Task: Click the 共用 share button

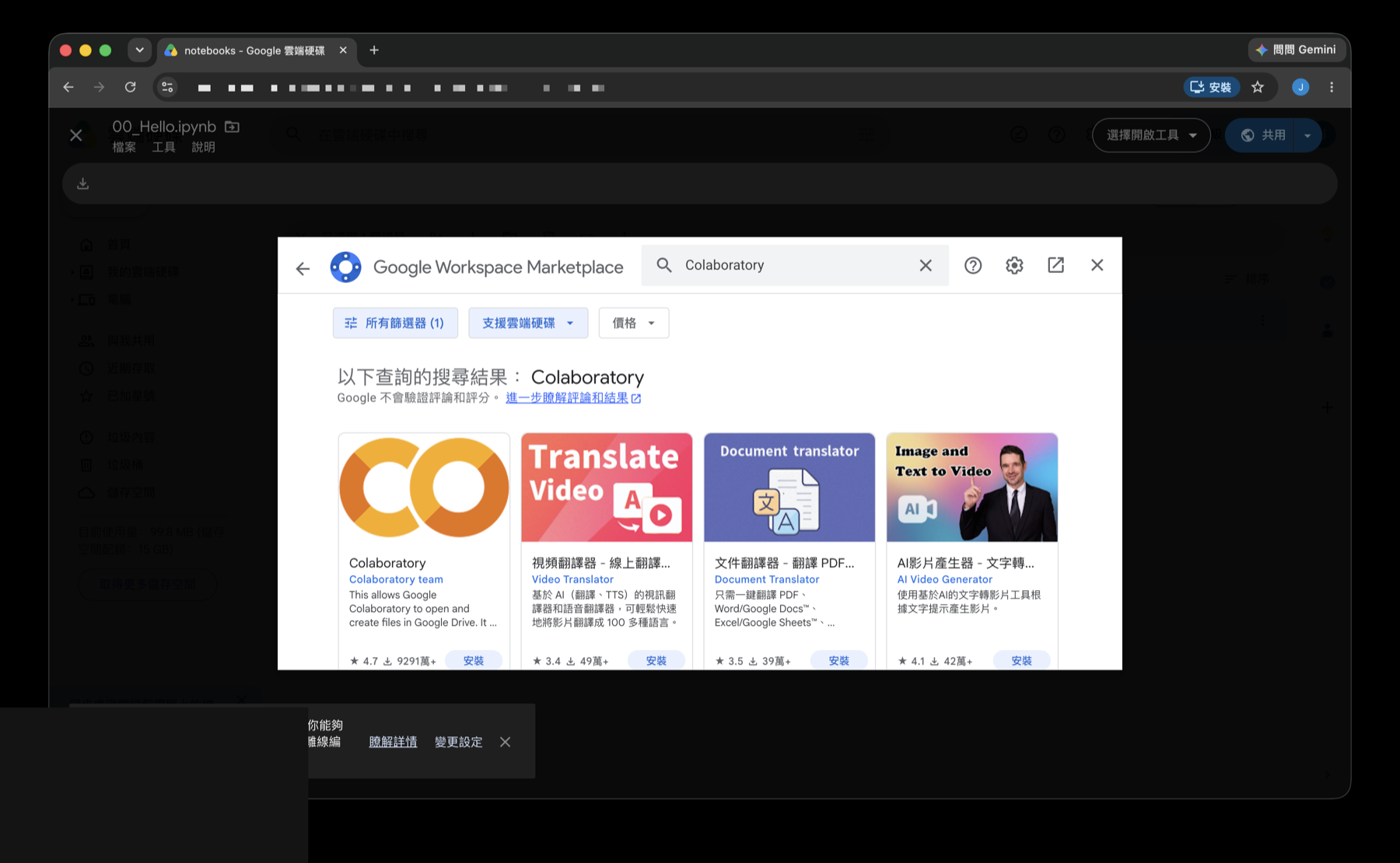Action: [1260, 135]
